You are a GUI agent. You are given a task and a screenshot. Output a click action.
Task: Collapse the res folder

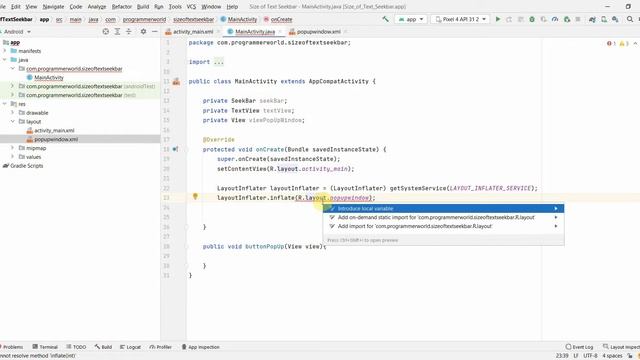pos(5,104)
